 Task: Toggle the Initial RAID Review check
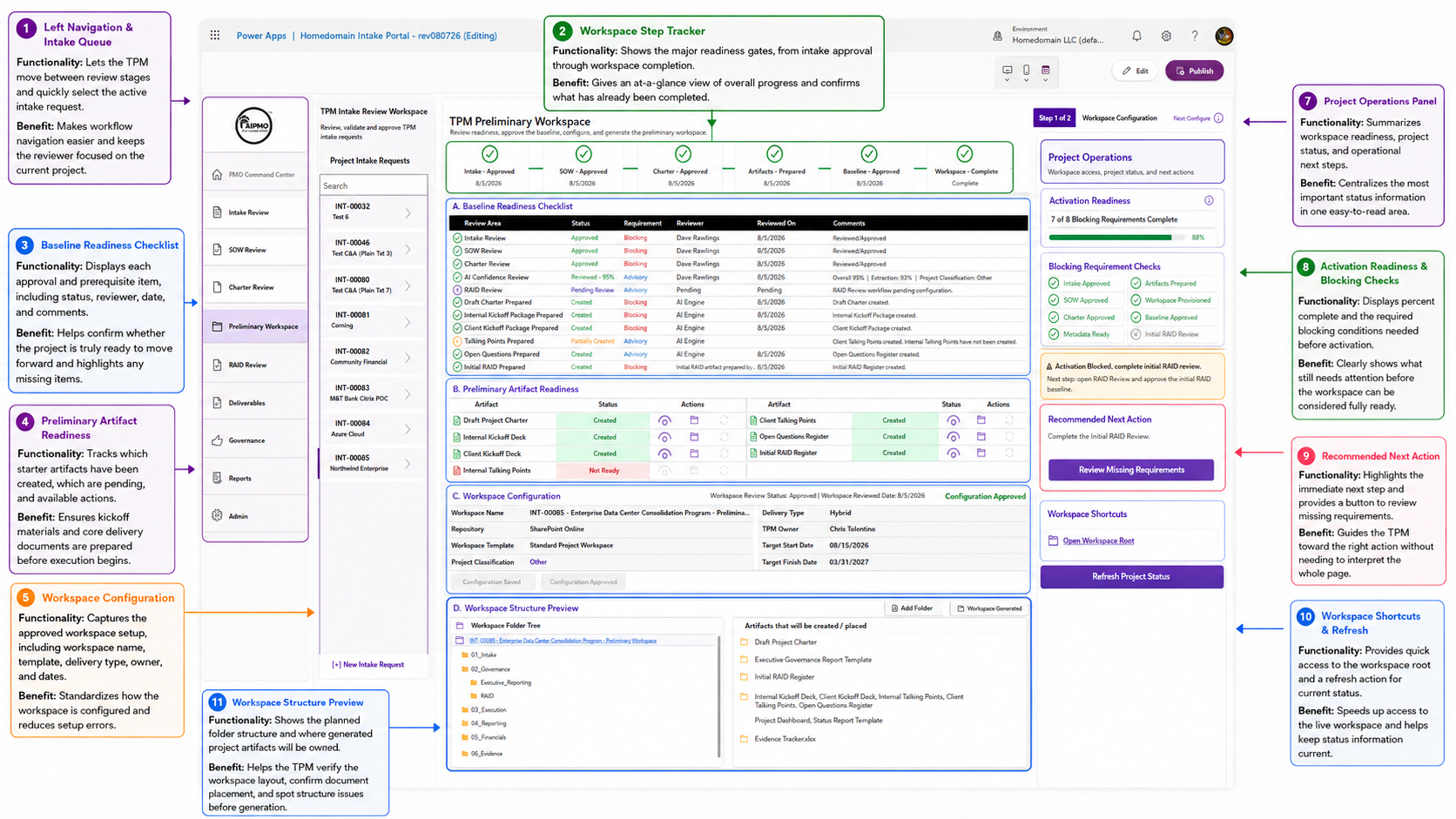tap(1136, 334)
